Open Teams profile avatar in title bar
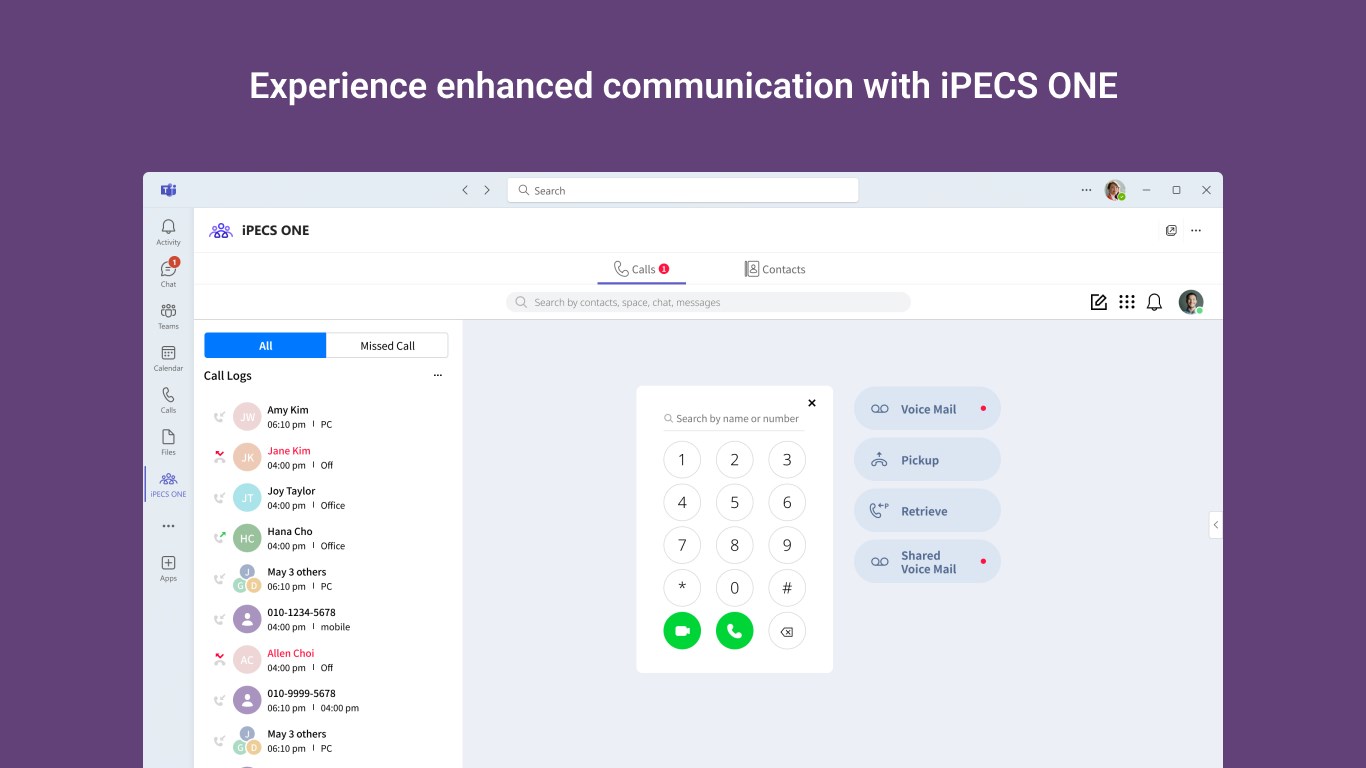Screen dimensions: 1366x768 tap(1115, 190)
